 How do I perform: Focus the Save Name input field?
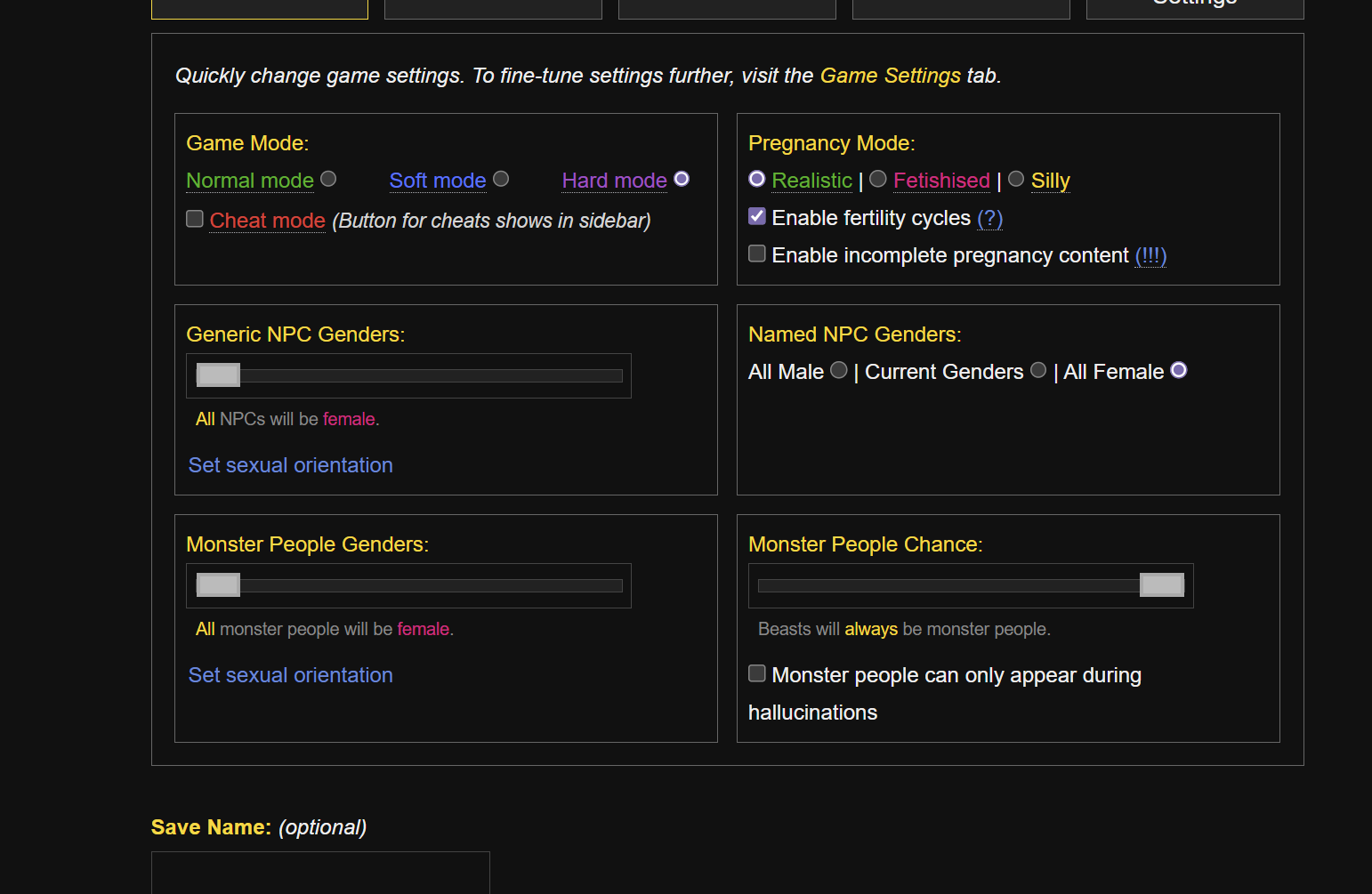click(320, 873)
